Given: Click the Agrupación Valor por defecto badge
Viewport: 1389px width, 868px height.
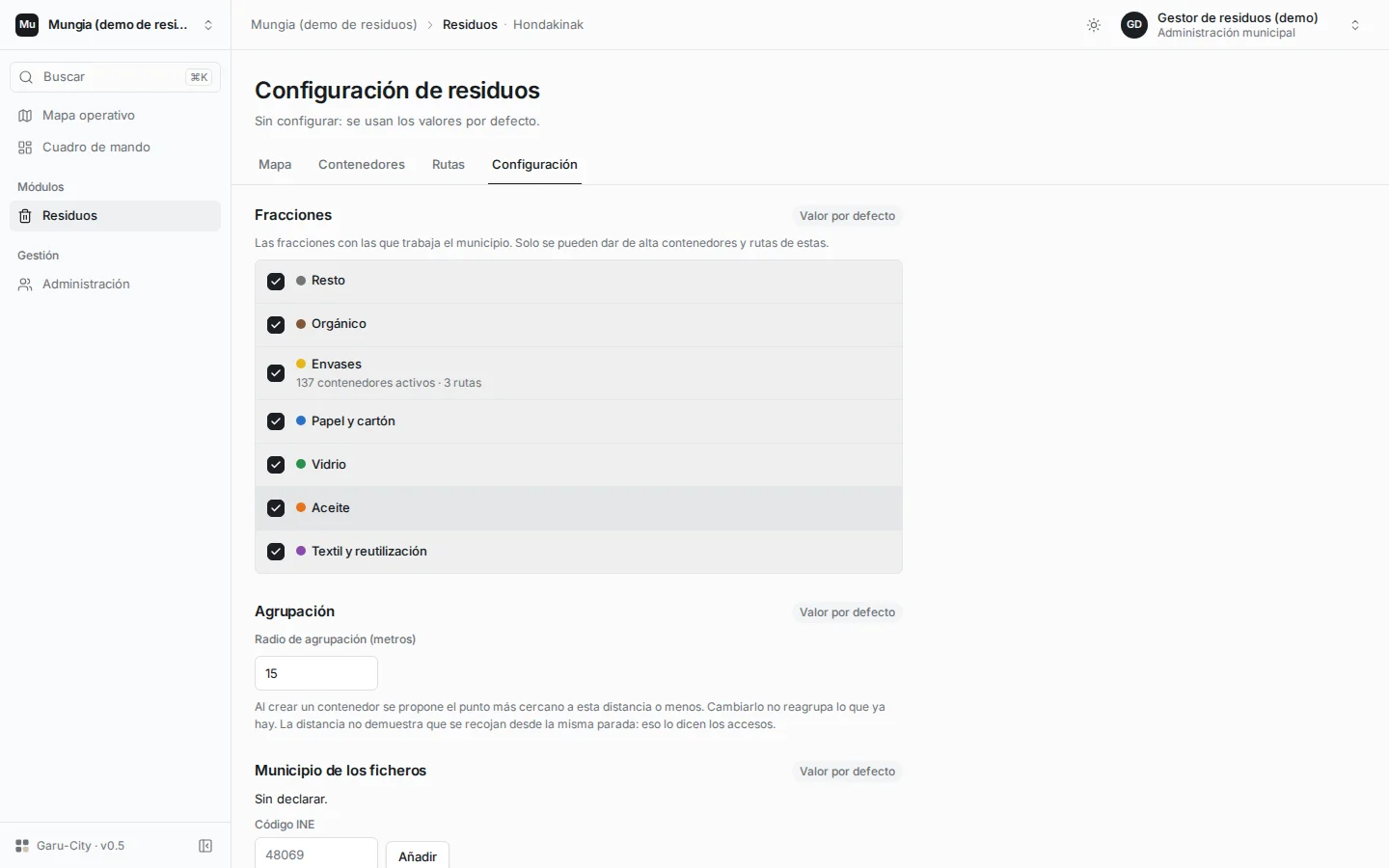Looking at the screenshot, I should click(x=847, y=612).
